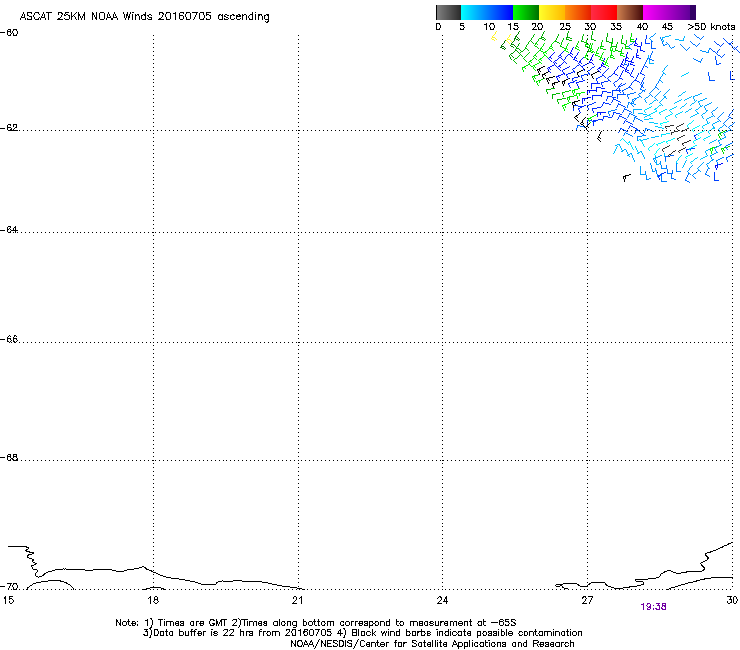This screenshot has width=740, height=650.
Task: Click the gray 0-5 knots legend segment
Action: (x=448, y=12)
